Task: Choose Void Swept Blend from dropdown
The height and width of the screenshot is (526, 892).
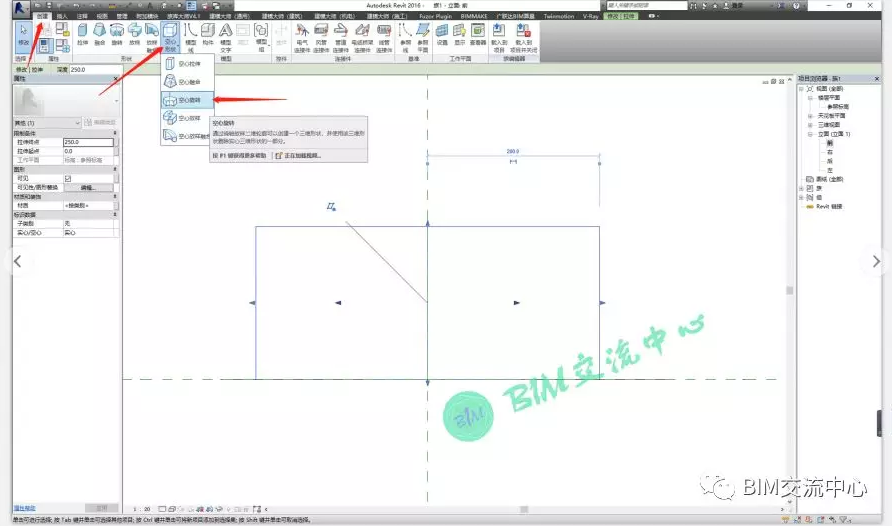Action: click(x=187, y=136)
